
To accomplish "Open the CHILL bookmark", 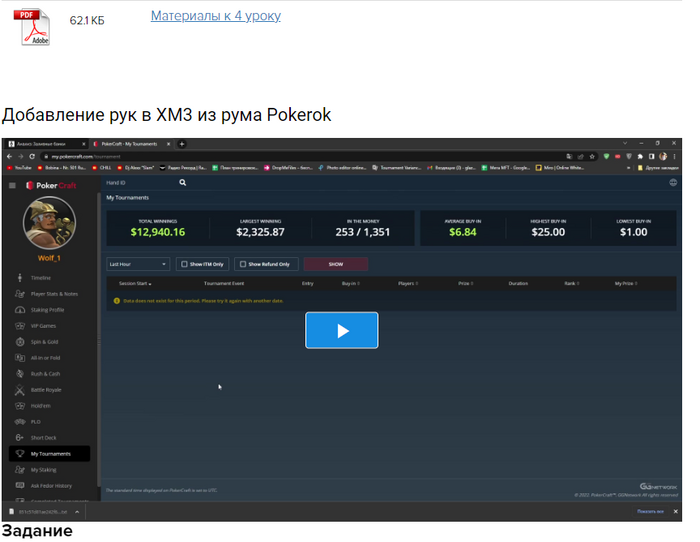I will click(102, 168).
